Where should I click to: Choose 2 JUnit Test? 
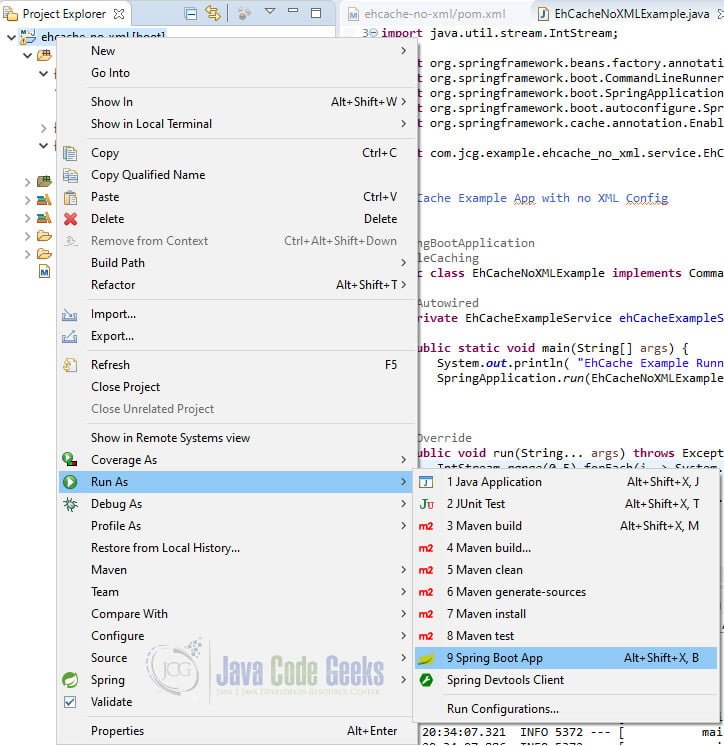pos(566,504)
